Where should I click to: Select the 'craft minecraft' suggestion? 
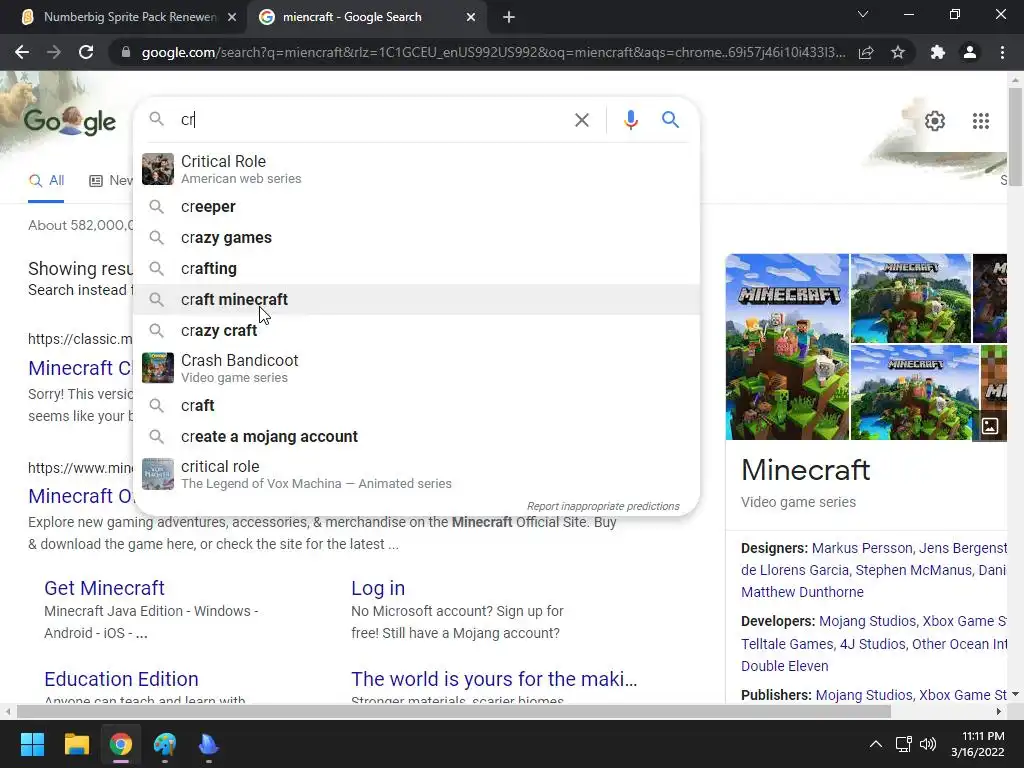coord(416,299)
